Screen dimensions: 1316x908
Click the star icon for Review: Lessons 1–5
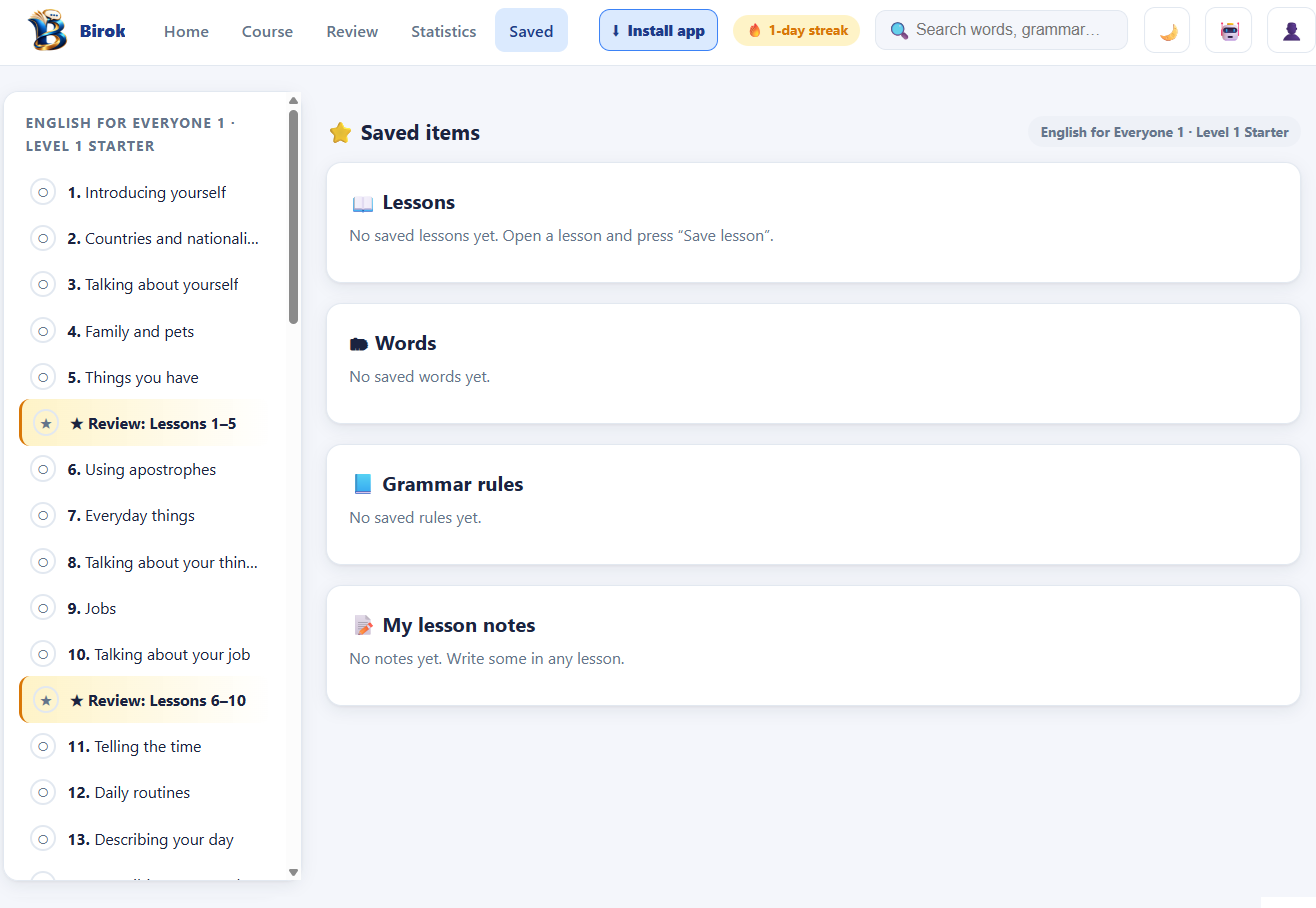pos(46,423)
